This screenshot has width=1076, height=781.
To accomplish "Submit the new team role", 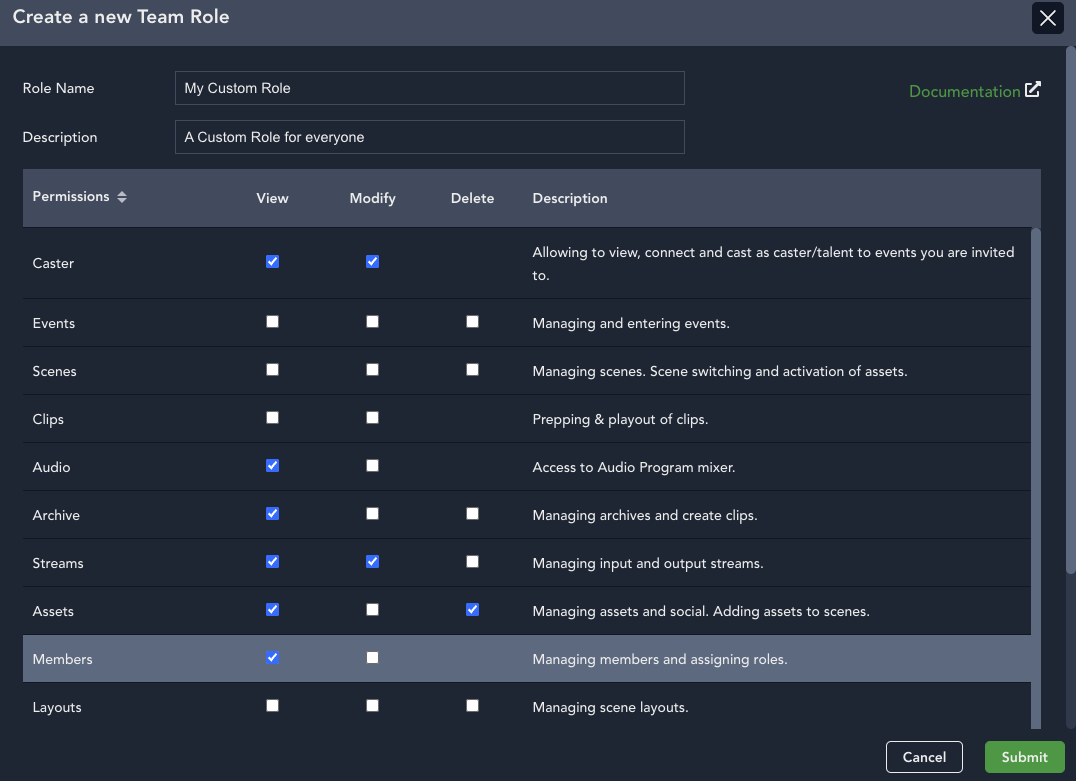I will 1024,757.
